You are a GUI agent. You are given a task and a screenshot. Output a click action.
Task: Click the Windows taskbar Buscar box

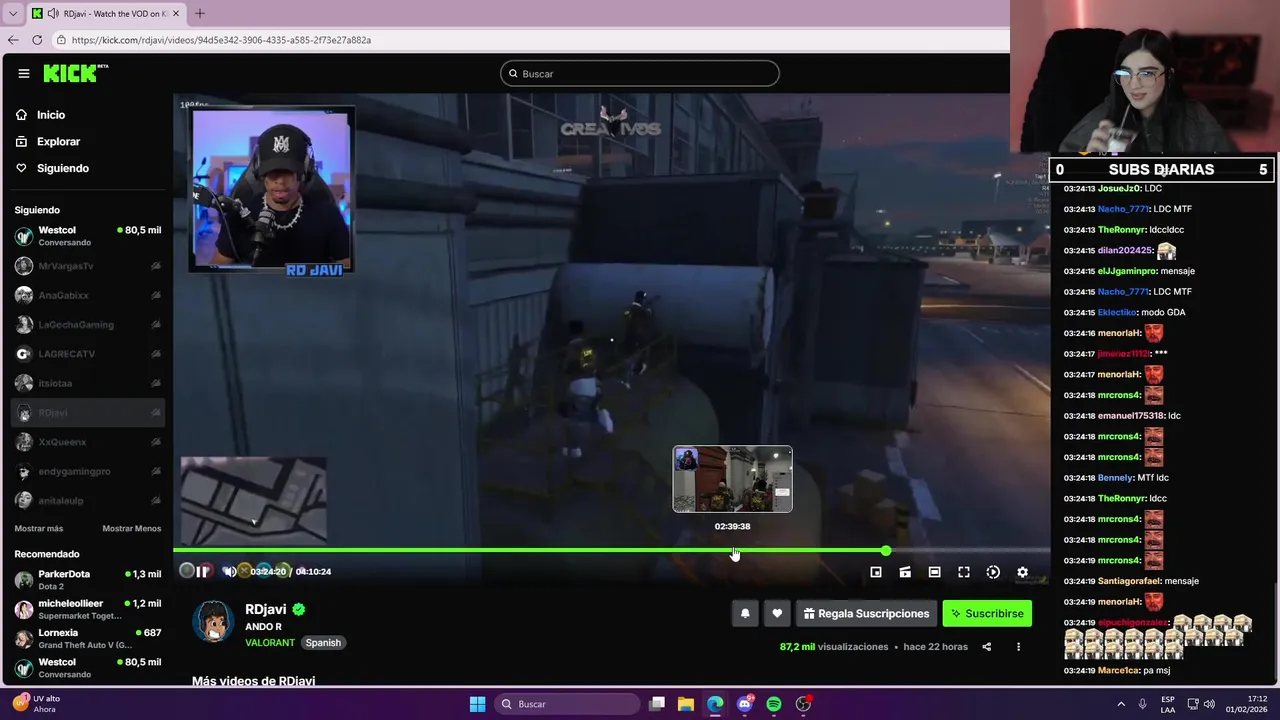[x=567, y=704]
